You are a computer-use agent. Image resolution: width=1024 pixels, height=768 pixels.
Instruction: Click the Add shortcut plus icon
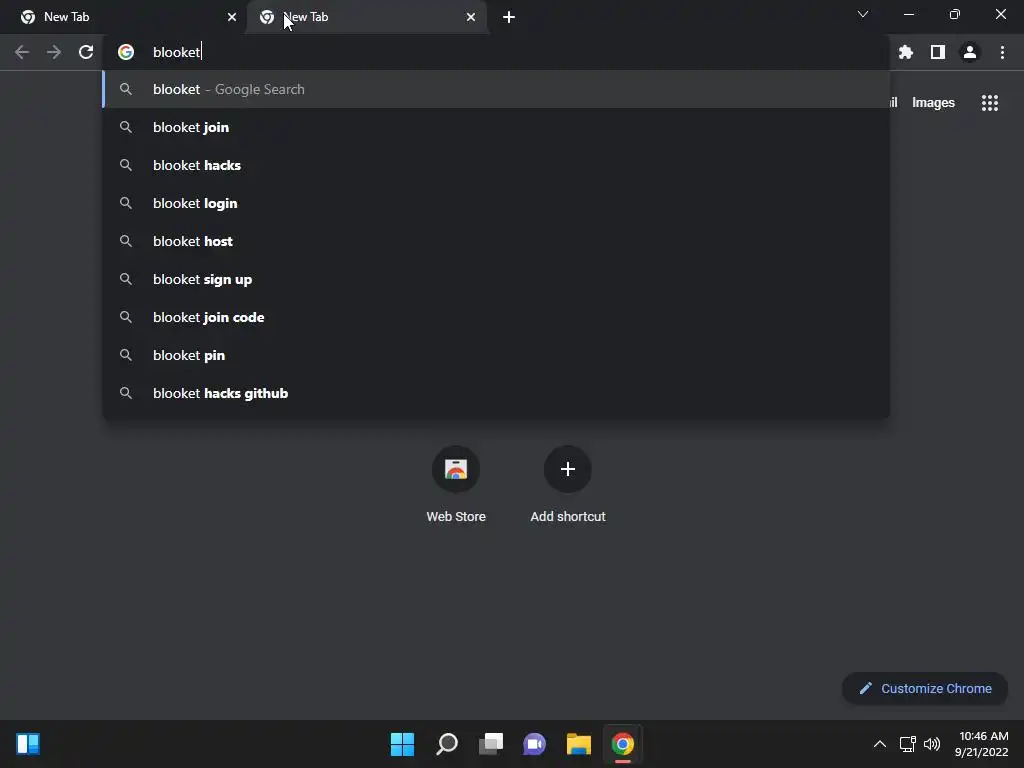point(568,469)
